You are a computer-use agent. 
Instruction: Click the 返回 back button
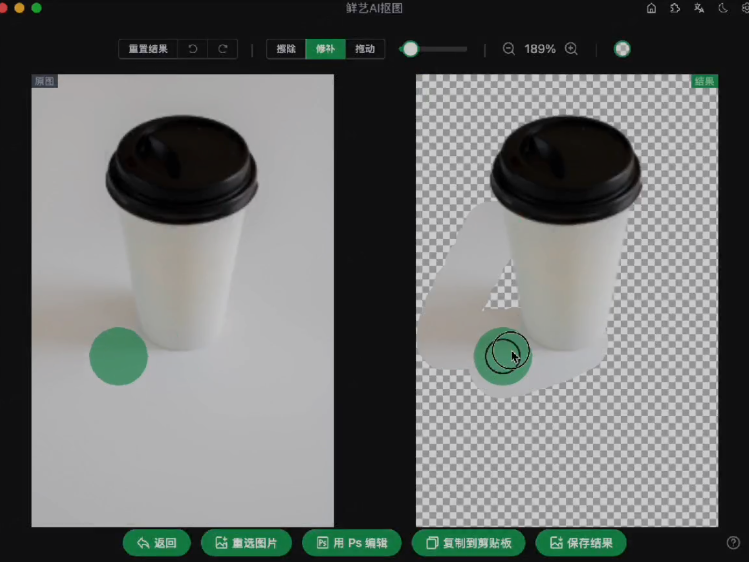tap(157, 543)
